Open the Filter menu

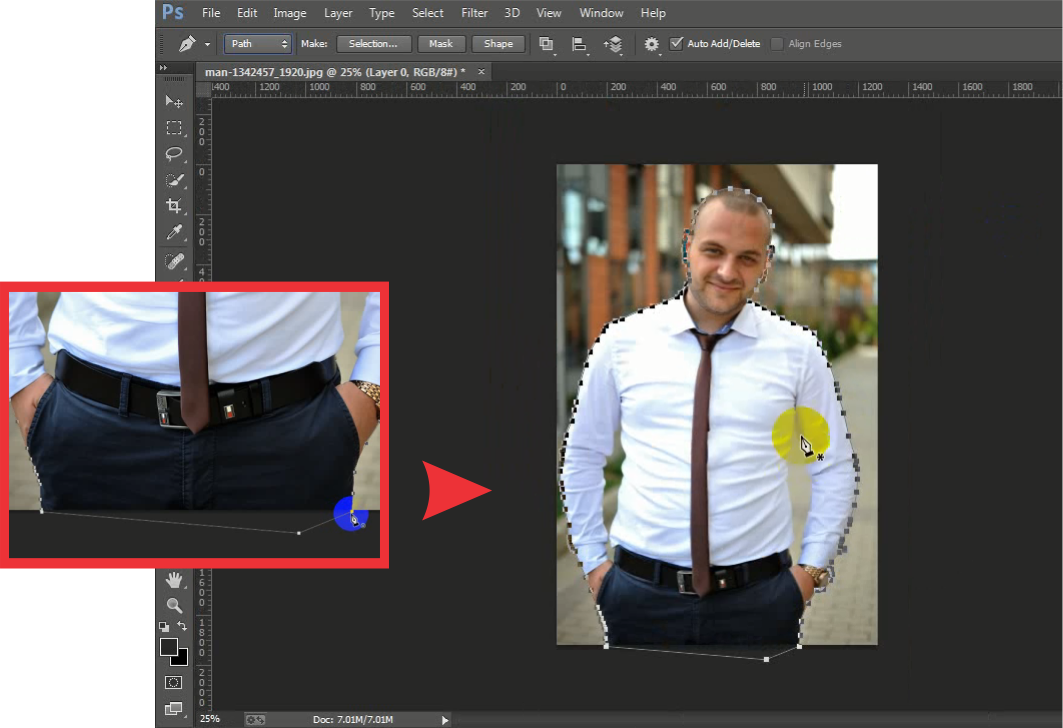tap(473, 13)
